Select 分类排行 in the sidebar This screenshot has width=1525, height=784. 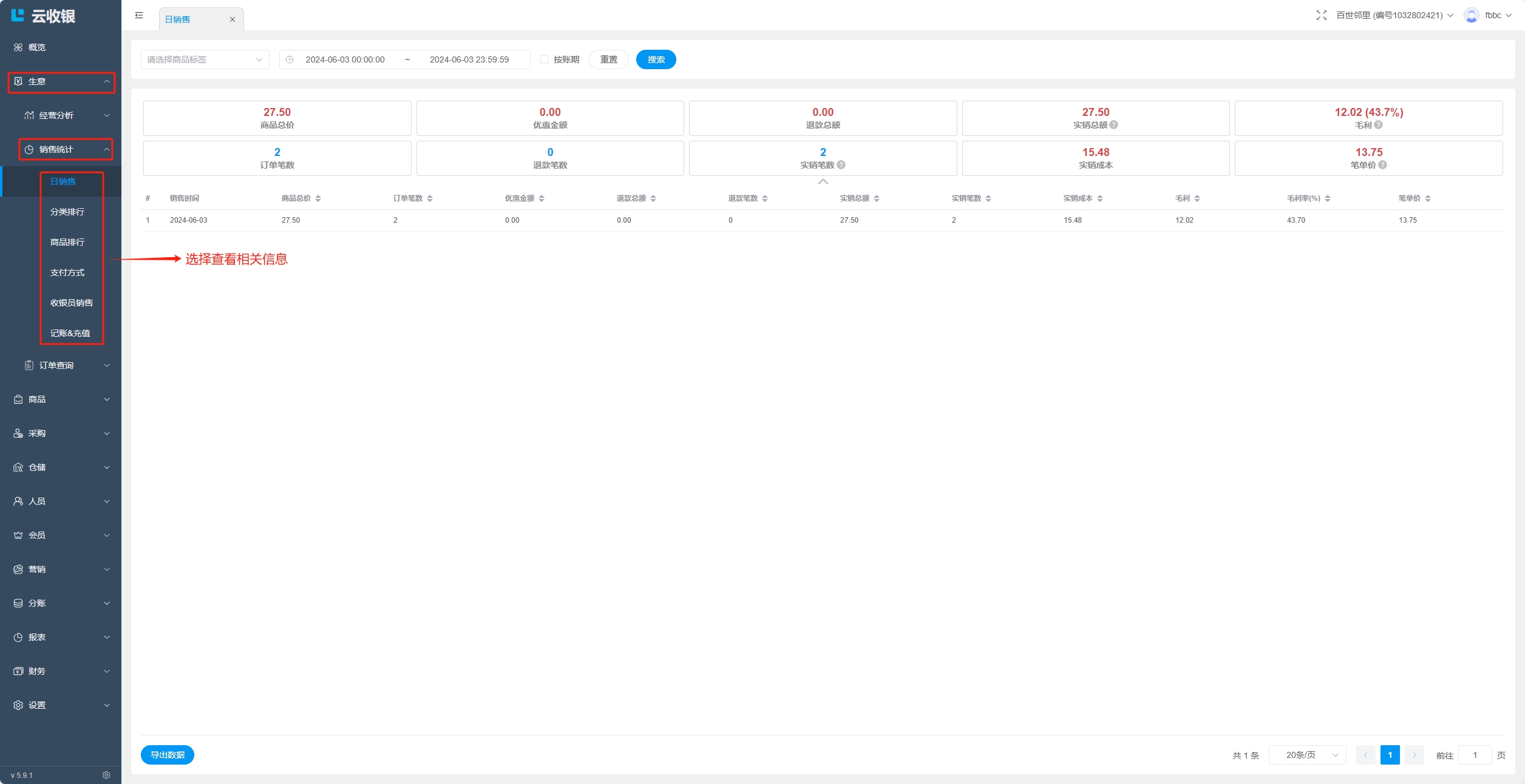pyautogui.click(x=67, y=212)
